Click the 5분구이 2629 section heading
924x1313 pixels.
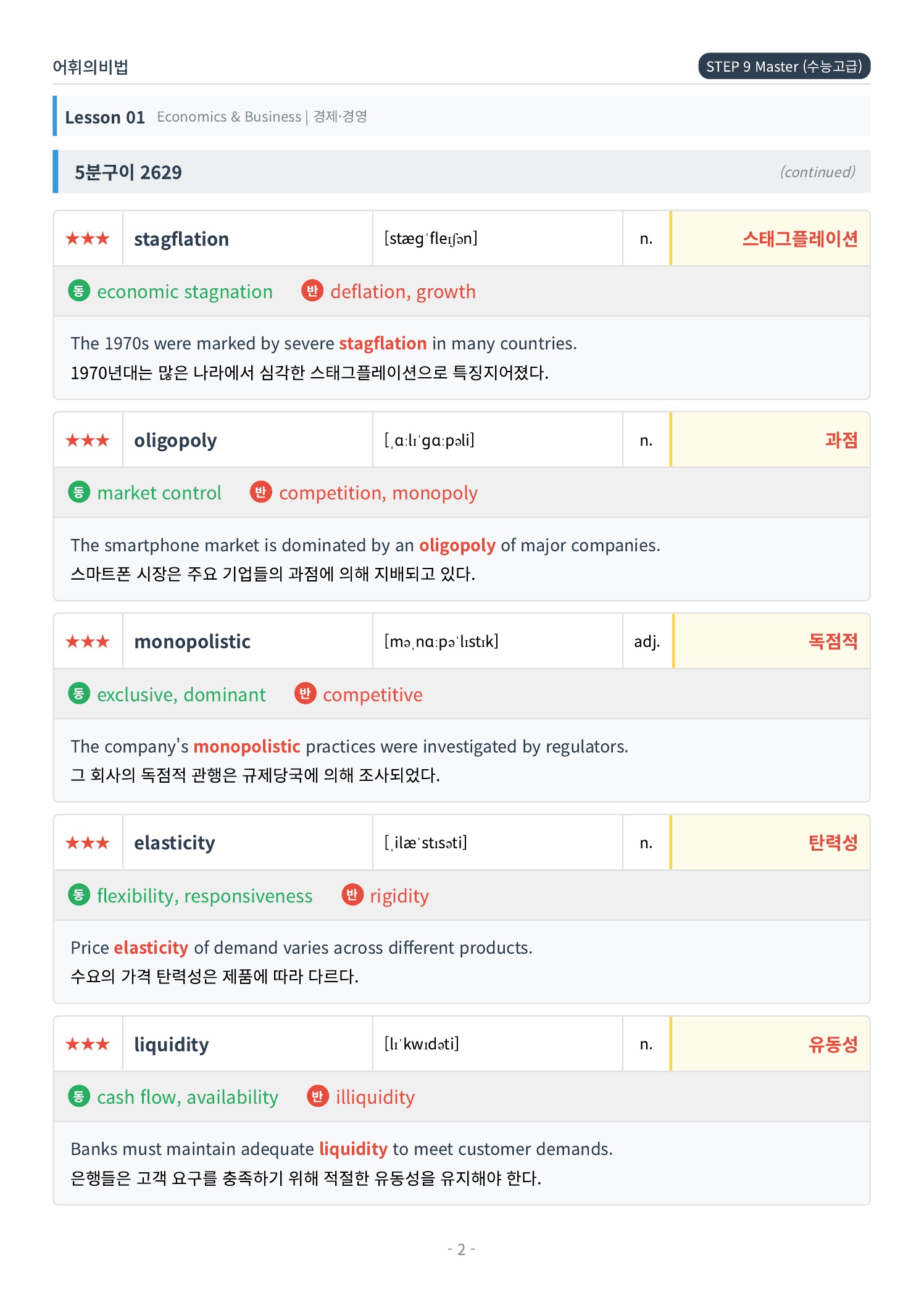[x=128, y=172]
